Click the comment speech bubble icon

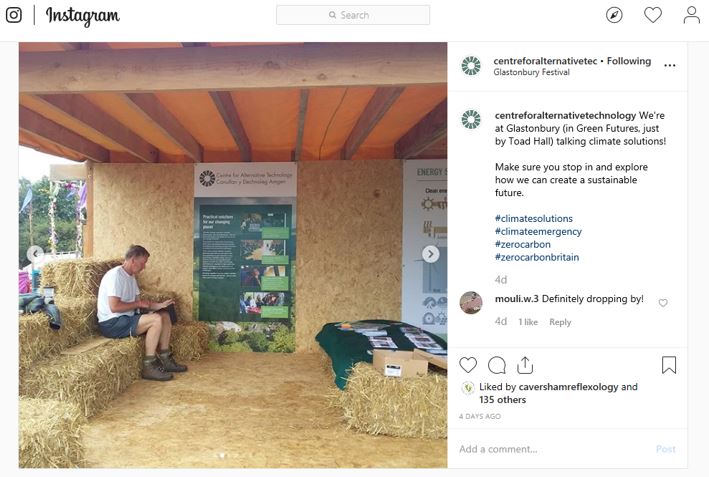pyautogui.click(x=497, y=365)
